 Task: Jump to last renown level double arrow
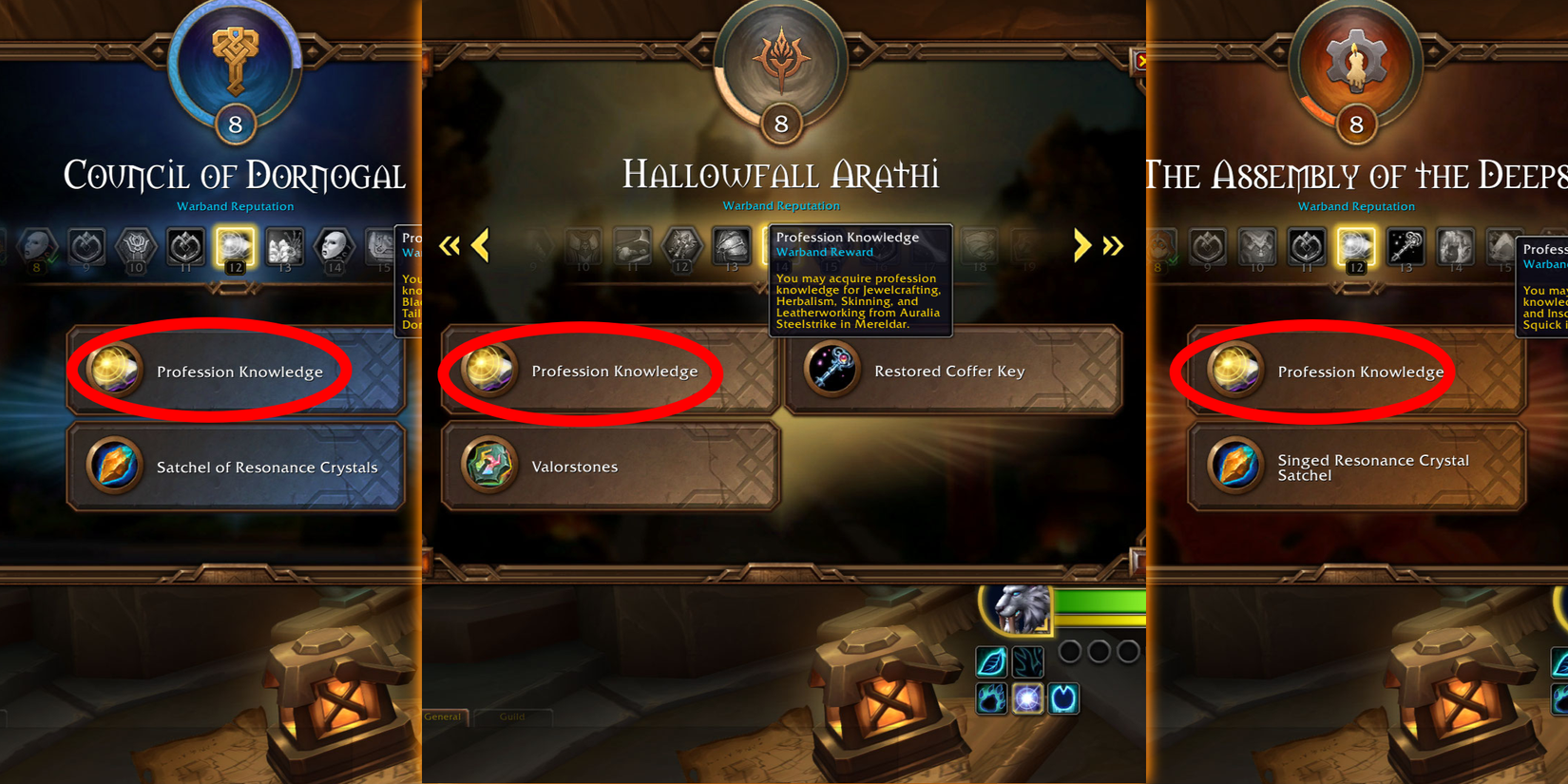coord(1113,246)
